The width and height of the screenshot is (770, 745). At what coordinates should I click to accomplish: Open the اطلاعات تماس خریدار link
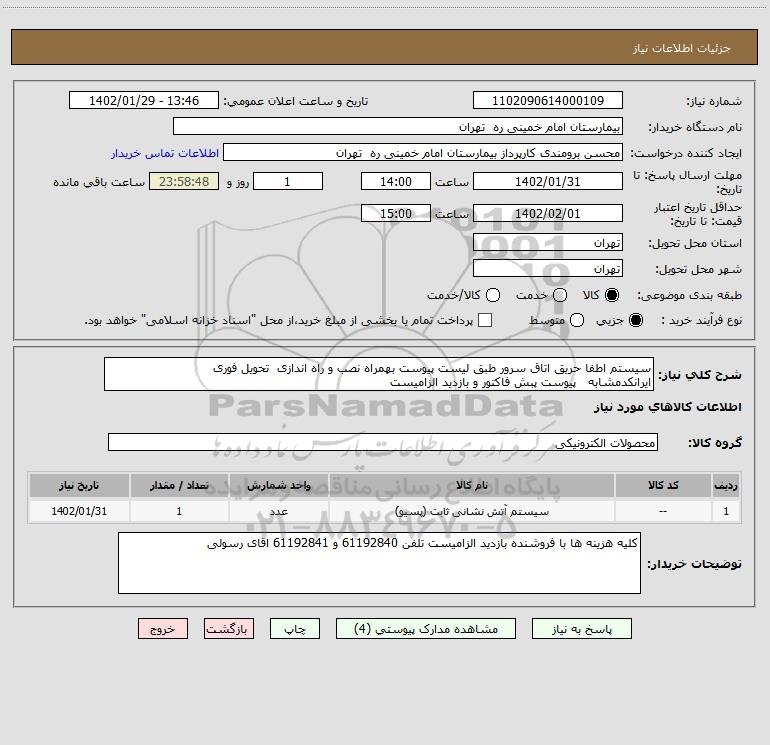tap(165, 153)
